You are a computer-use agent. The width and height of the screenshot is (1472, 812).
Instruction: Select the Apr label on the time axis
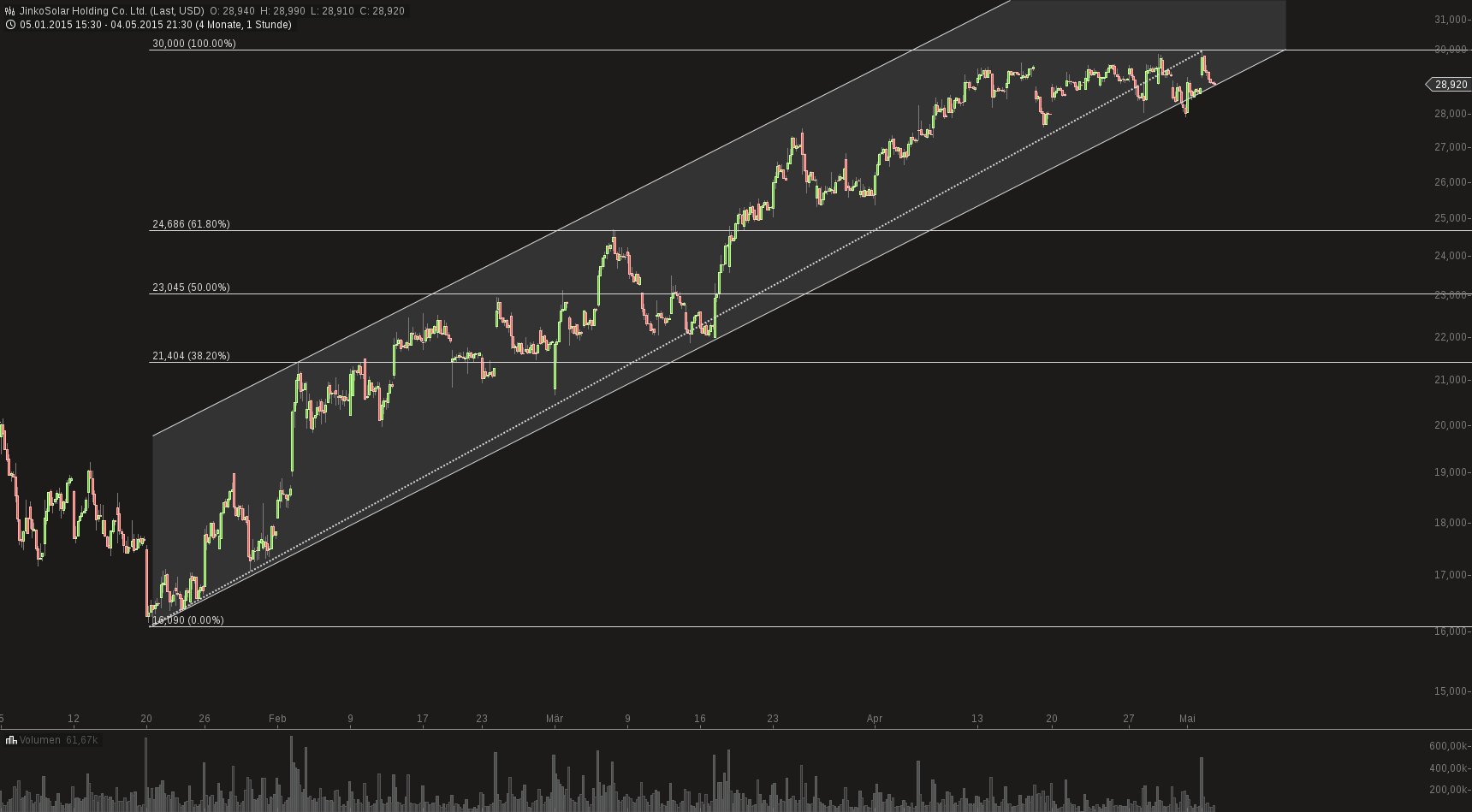click(875, 719)
